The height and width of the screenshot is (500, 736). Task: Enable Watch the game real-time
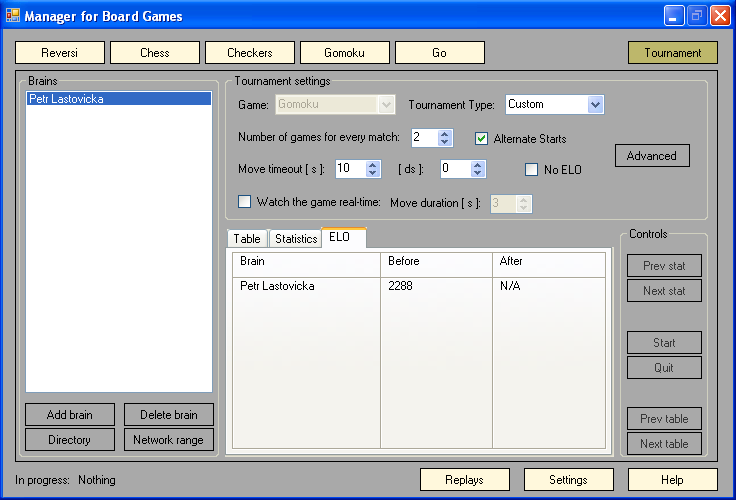[x=245, y=201]
